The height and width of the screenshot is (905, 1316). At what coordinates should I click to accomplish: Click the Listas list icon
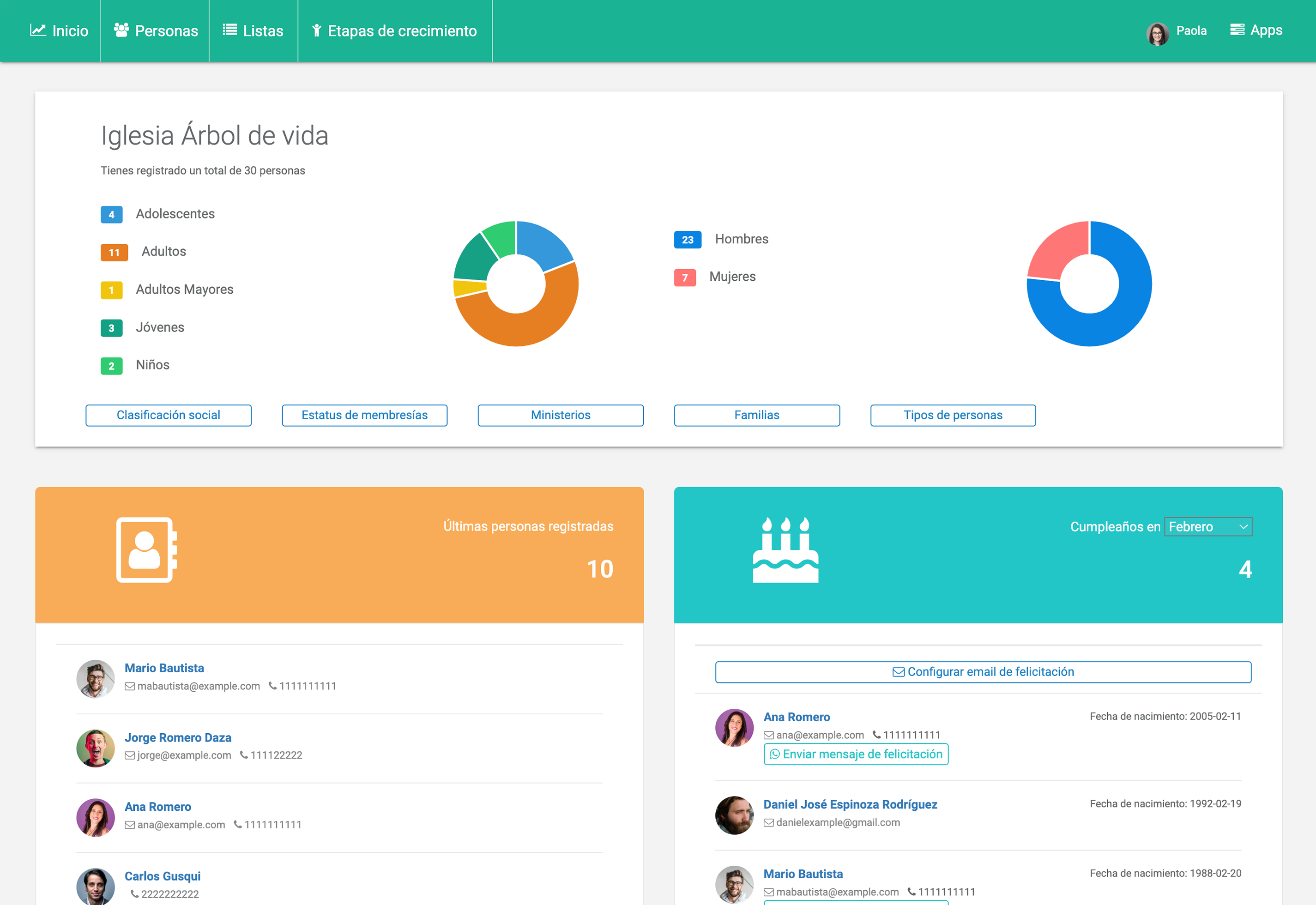229,30
